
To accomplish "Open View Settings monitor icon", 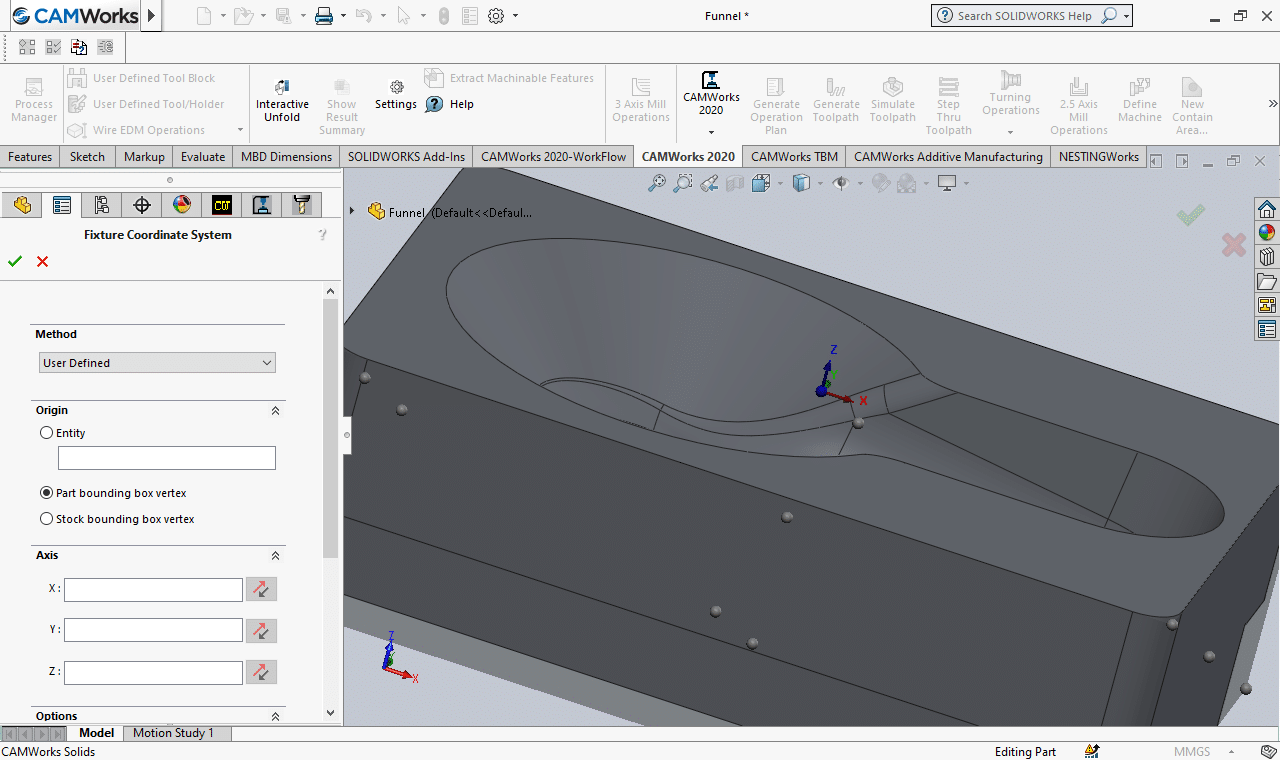I will pyautogui.click(x=946, y=183).
